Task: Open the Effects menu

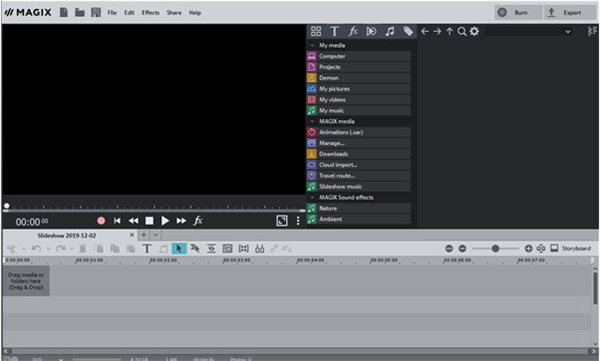Action: pyautogui.click(x=150, y=13)
